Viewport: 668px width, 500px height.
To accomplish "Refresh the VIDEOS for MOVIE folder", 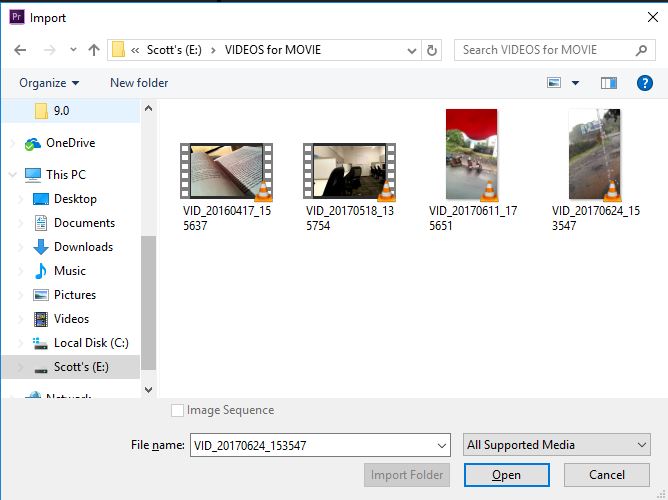I will pyautogui.click(x=432, y=50).
